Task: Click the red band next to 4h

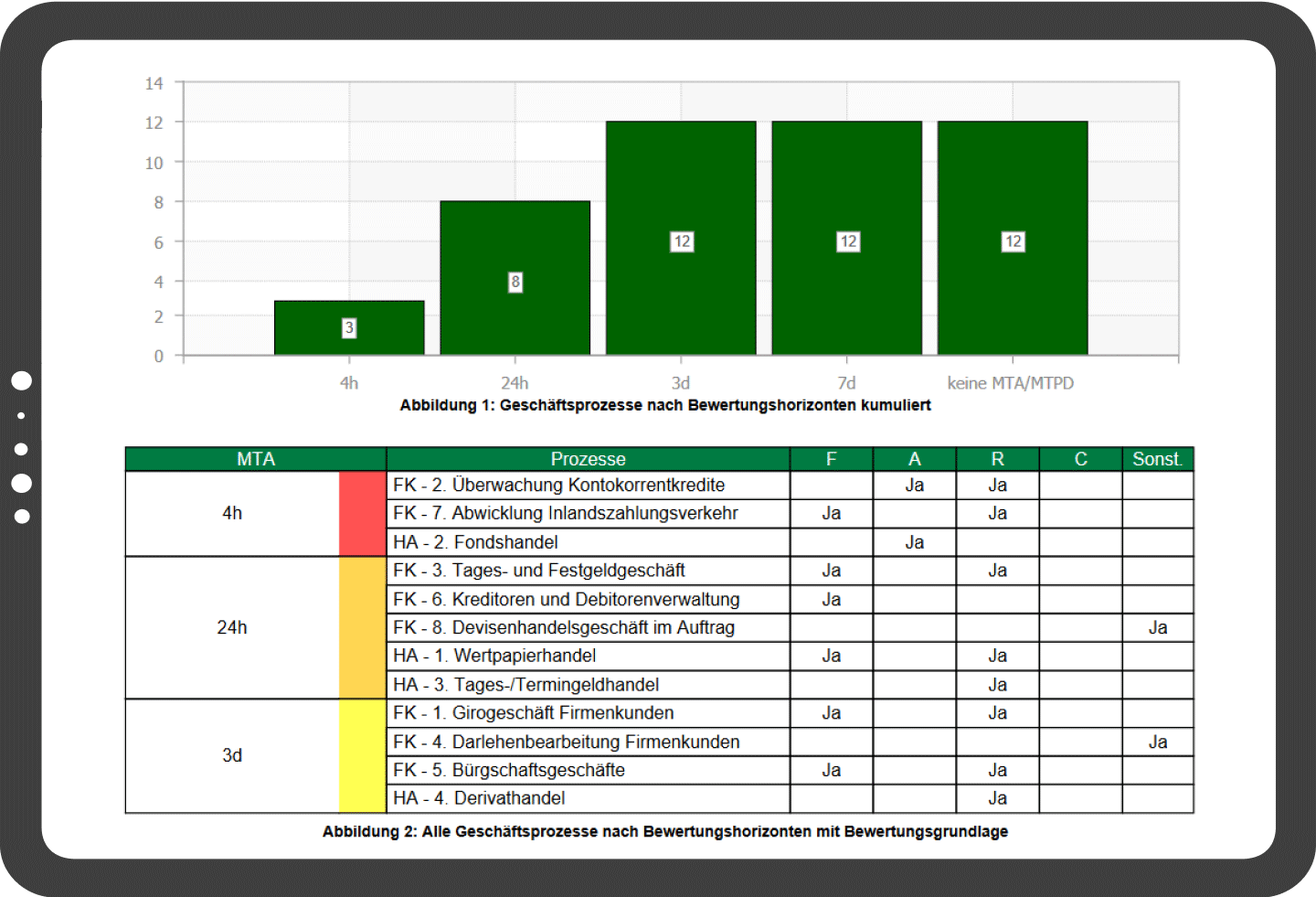Action: [362, 513]
